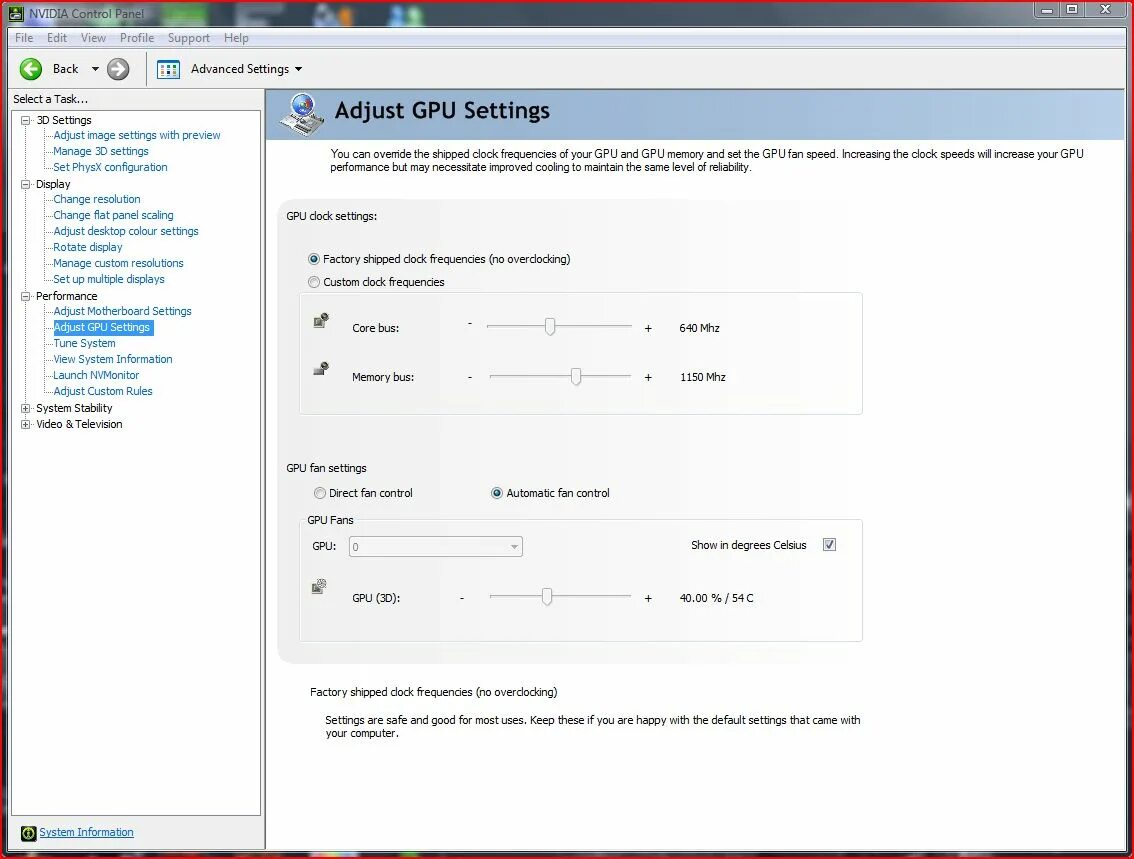Open Change resolution page
Screen dimensions: 1134x859
(x=97, y=199)
